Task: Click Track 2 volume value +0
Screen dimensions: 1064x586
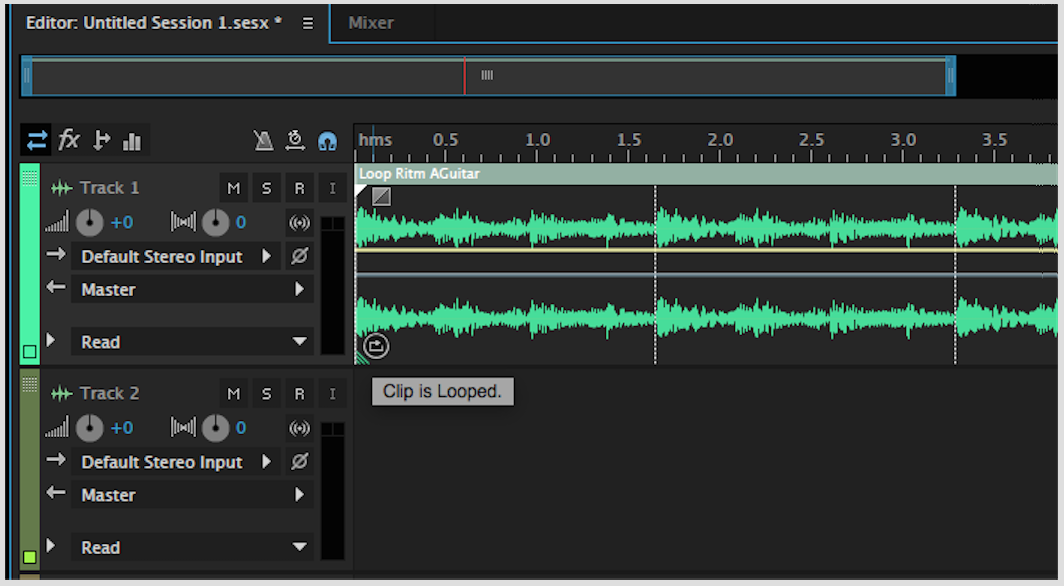Action: point(122,428)
